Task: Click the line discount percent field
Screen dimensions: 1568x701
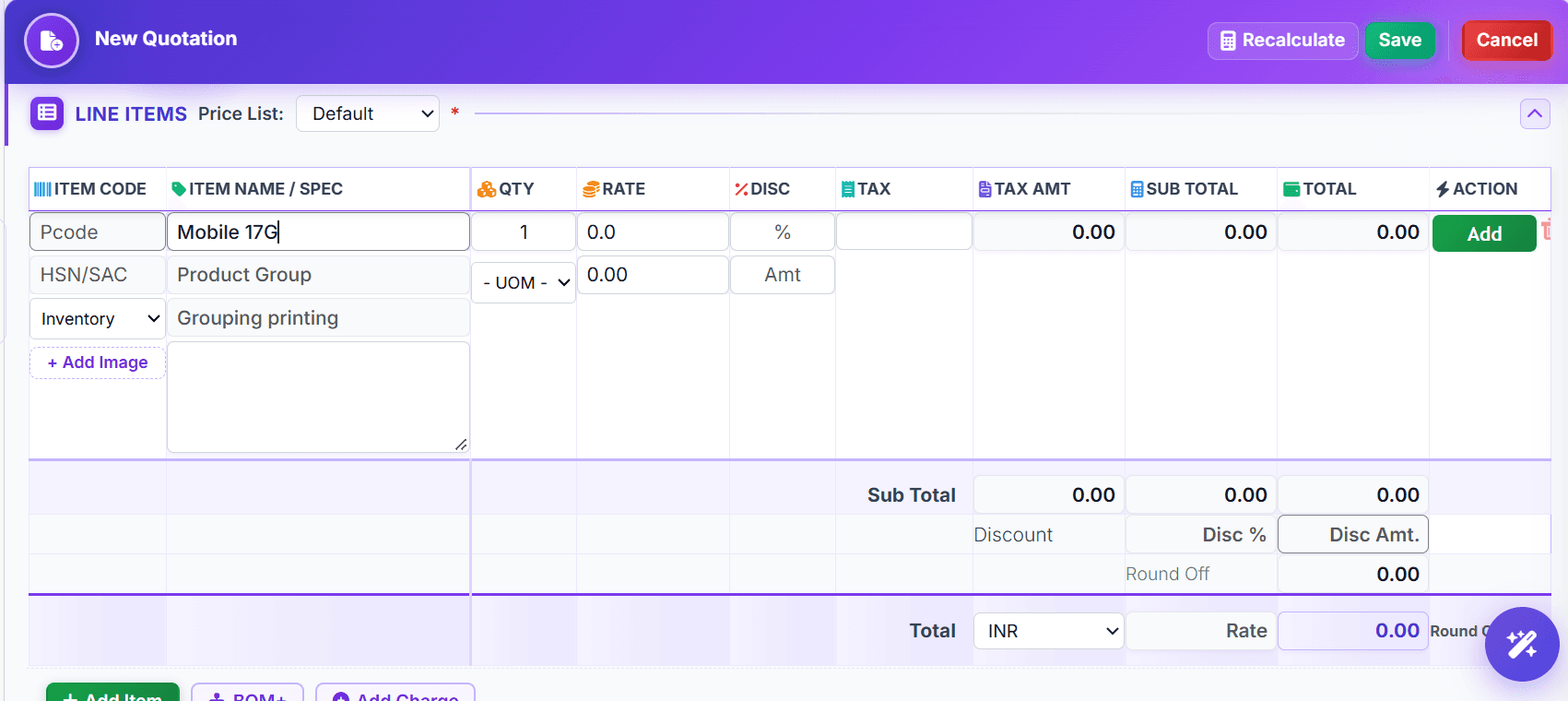Action: point(783,232)
